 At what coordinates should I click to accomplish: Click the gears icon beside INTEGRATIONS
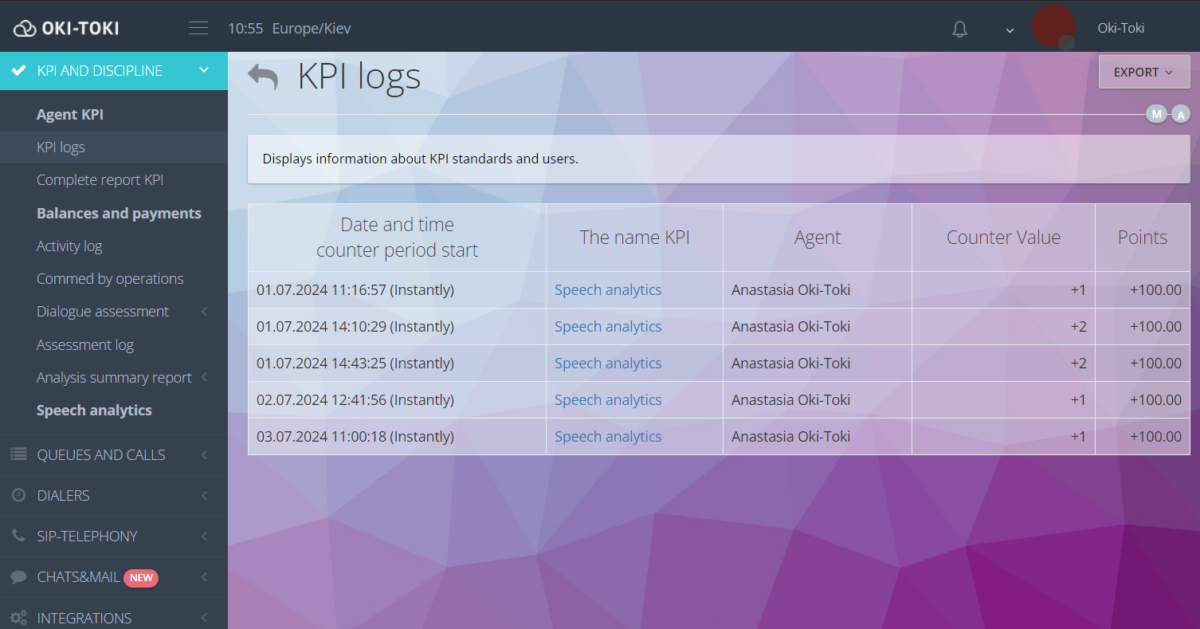(16, 615)
